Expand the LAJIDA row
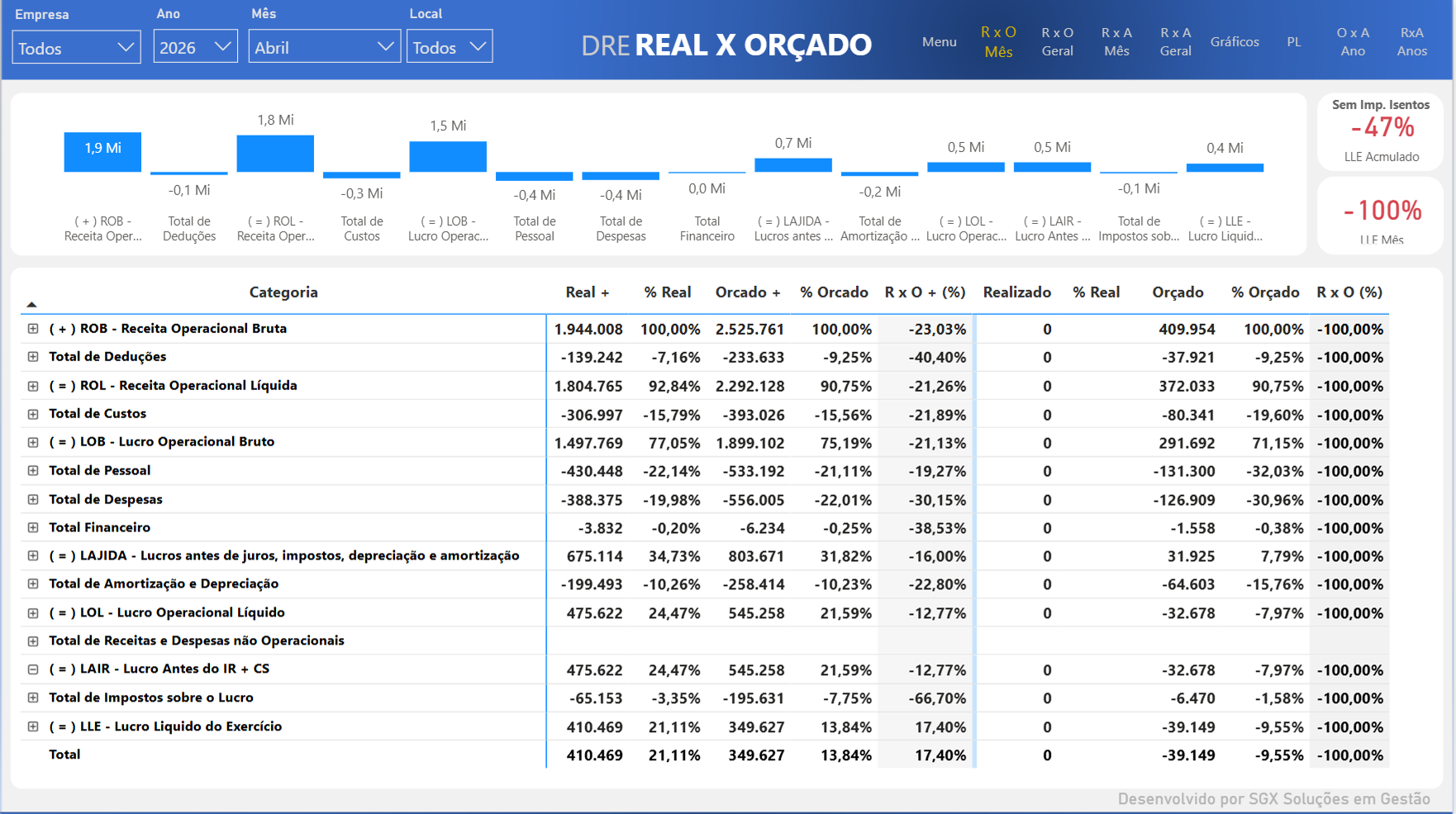The width and height of the screenshot is (1456, 814). 33,555
